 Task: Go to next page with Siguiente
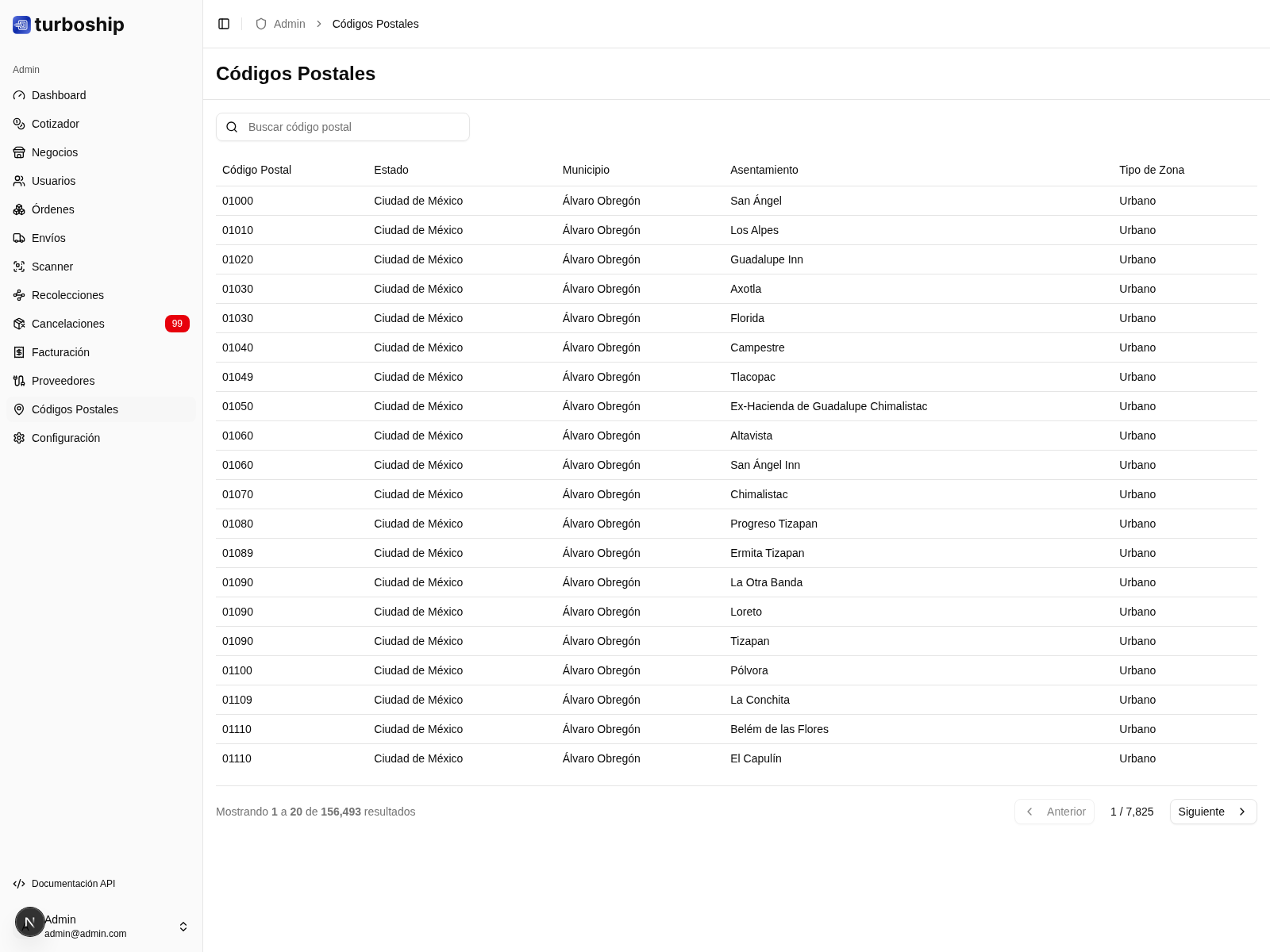click(1212, 812)
